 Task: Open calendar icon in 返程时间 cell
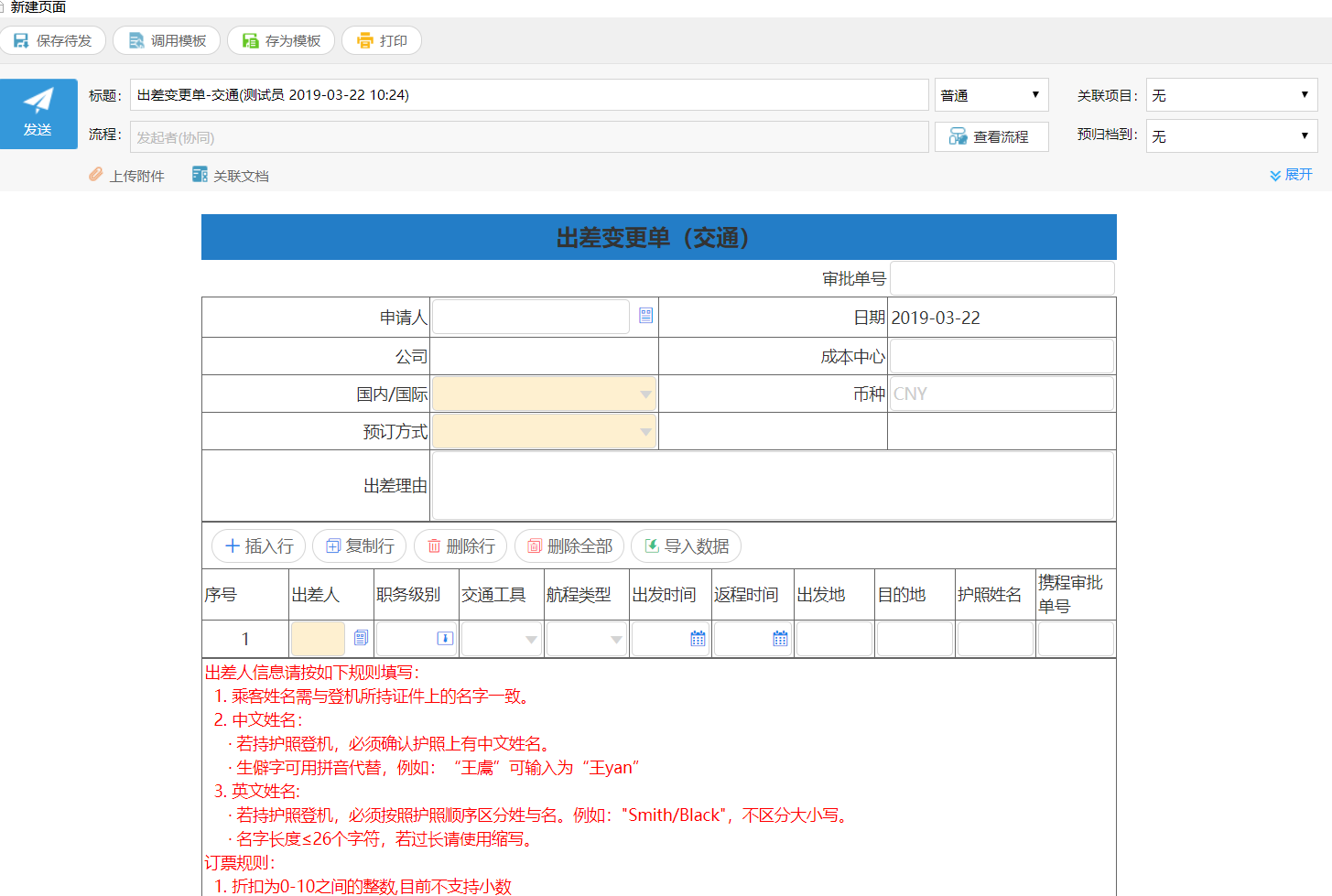point(780,639)
